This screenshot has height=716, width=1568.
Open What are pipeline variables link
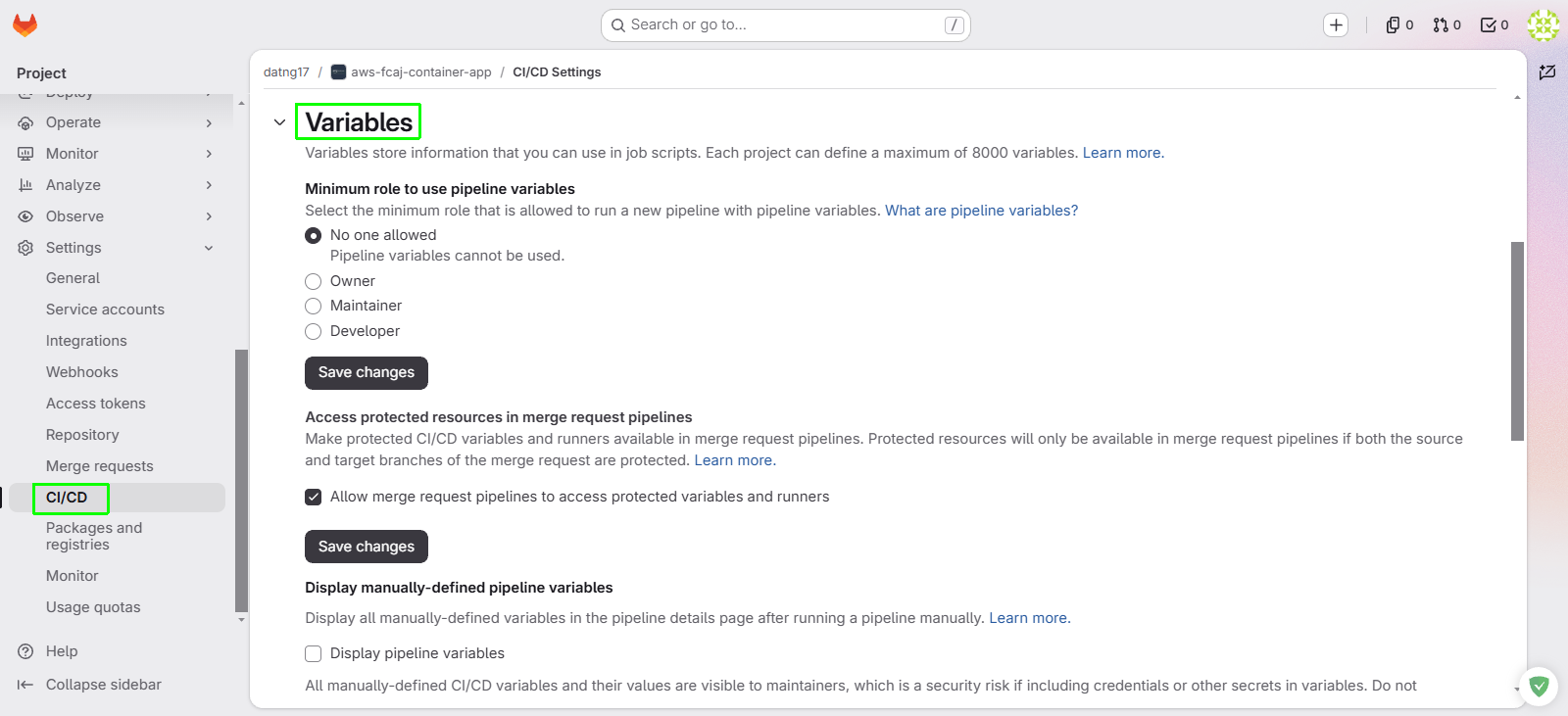pyautogui.click(x=981, y=211)
